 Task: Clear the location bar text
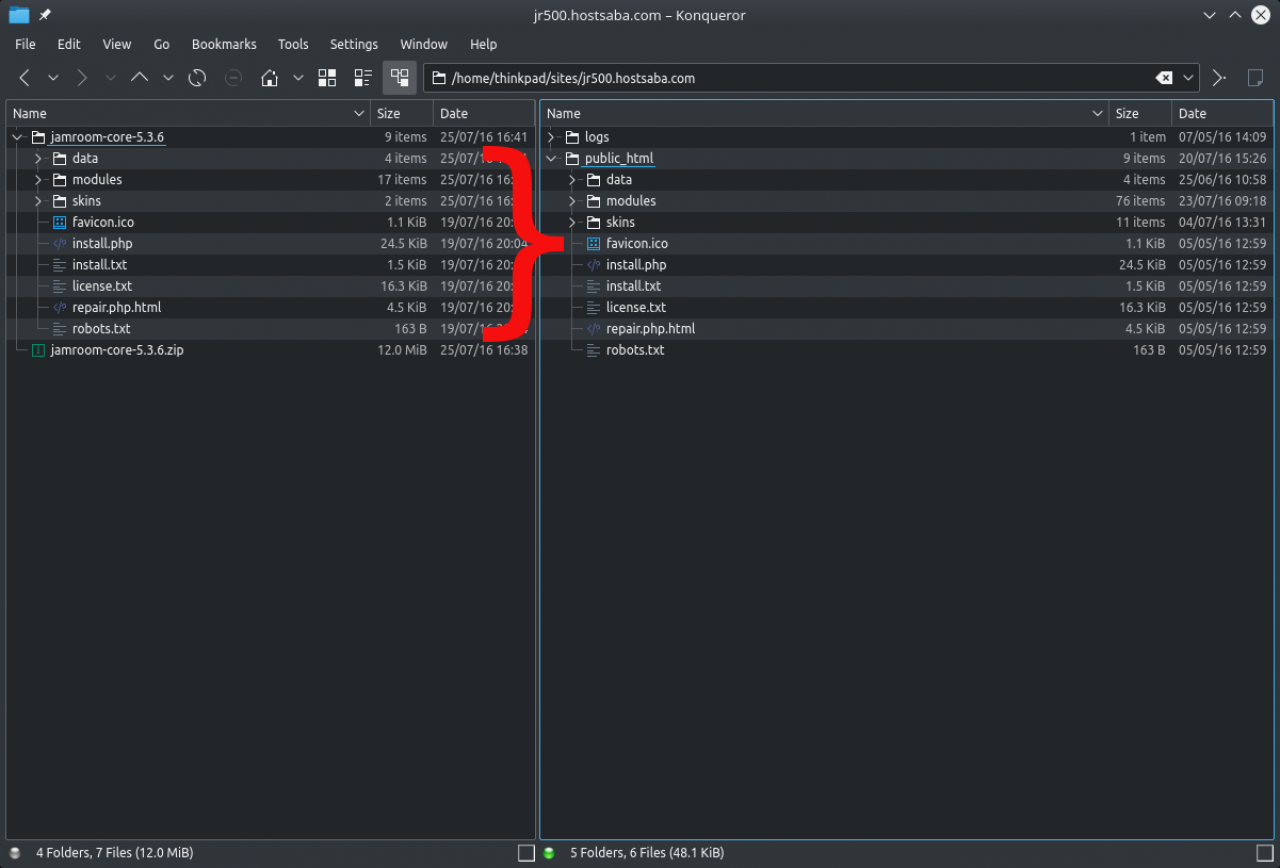point(1164,78)
